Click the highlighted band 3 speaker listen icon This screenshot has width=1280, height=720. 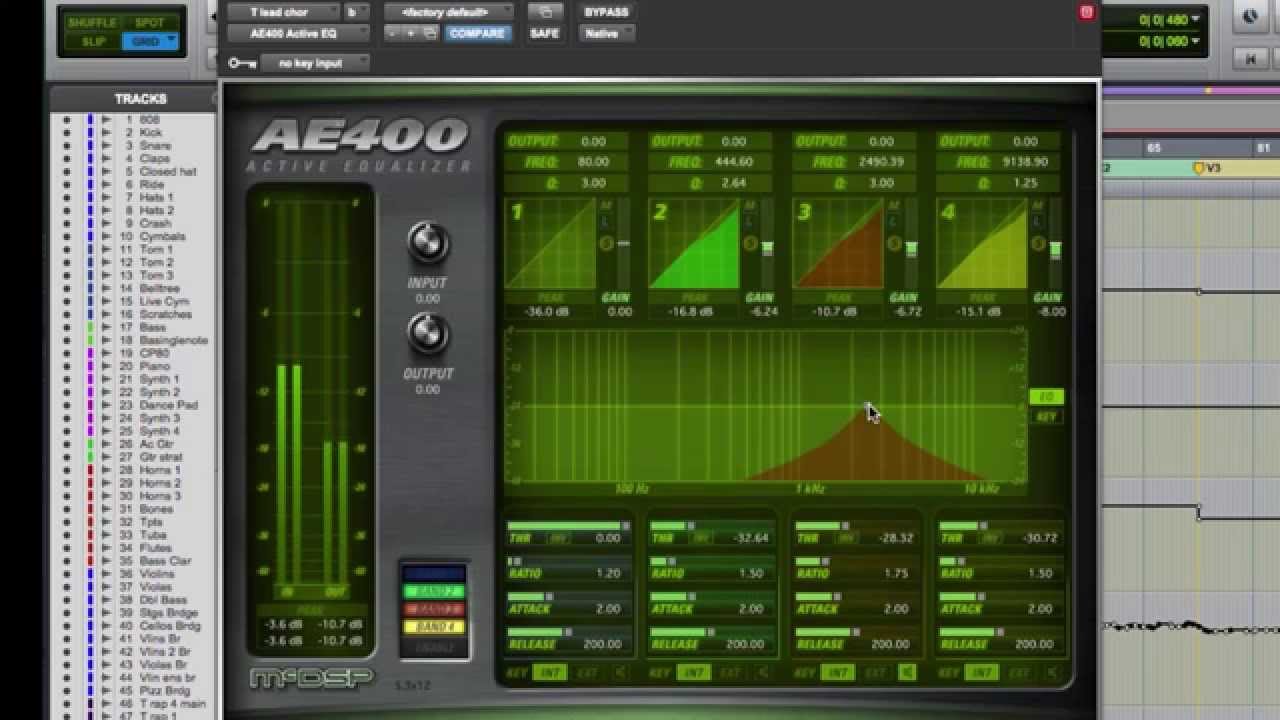click(x=907, y=672)
